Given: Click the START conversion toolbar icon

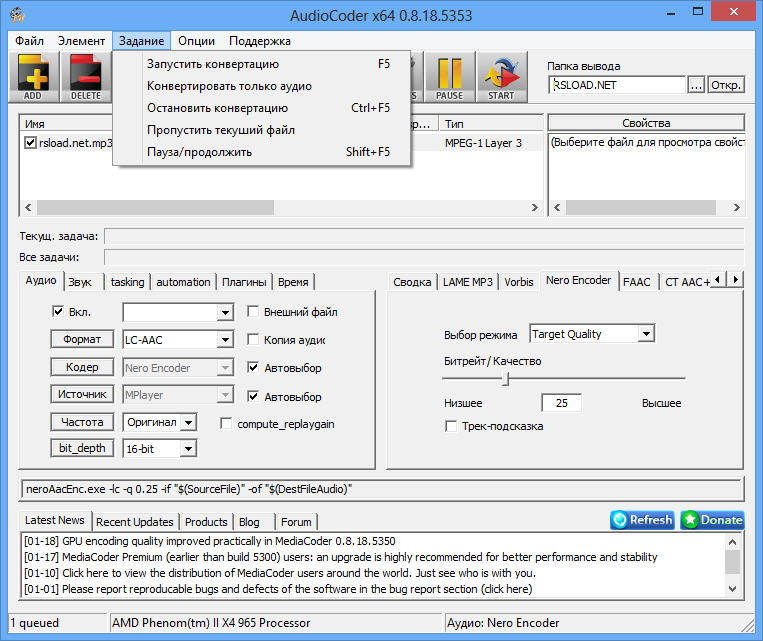Looking at the screenshot, I should click(x=501, y=77).
